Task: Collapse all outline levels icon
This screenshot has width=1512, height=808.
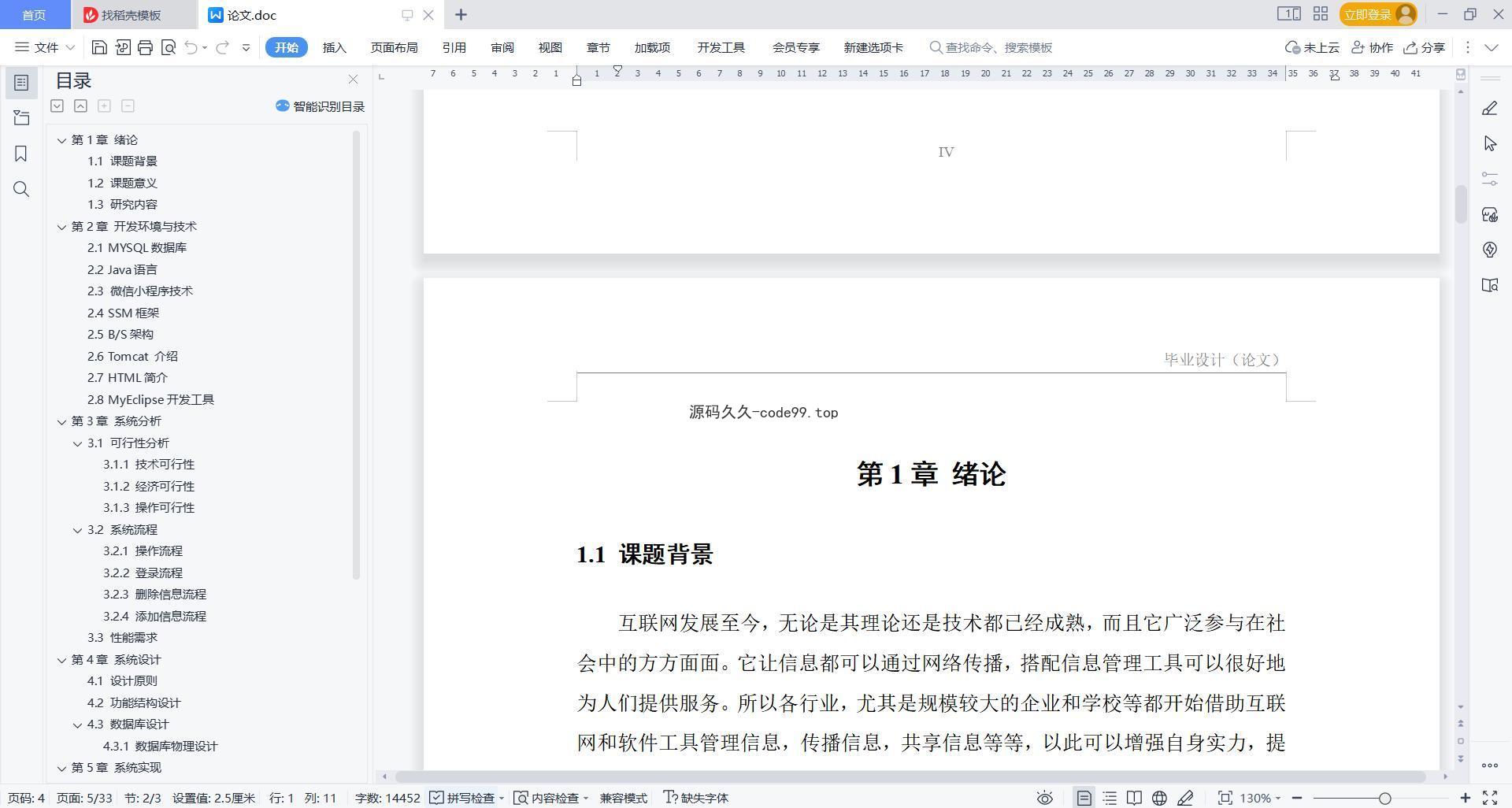Action: (80, 106)
